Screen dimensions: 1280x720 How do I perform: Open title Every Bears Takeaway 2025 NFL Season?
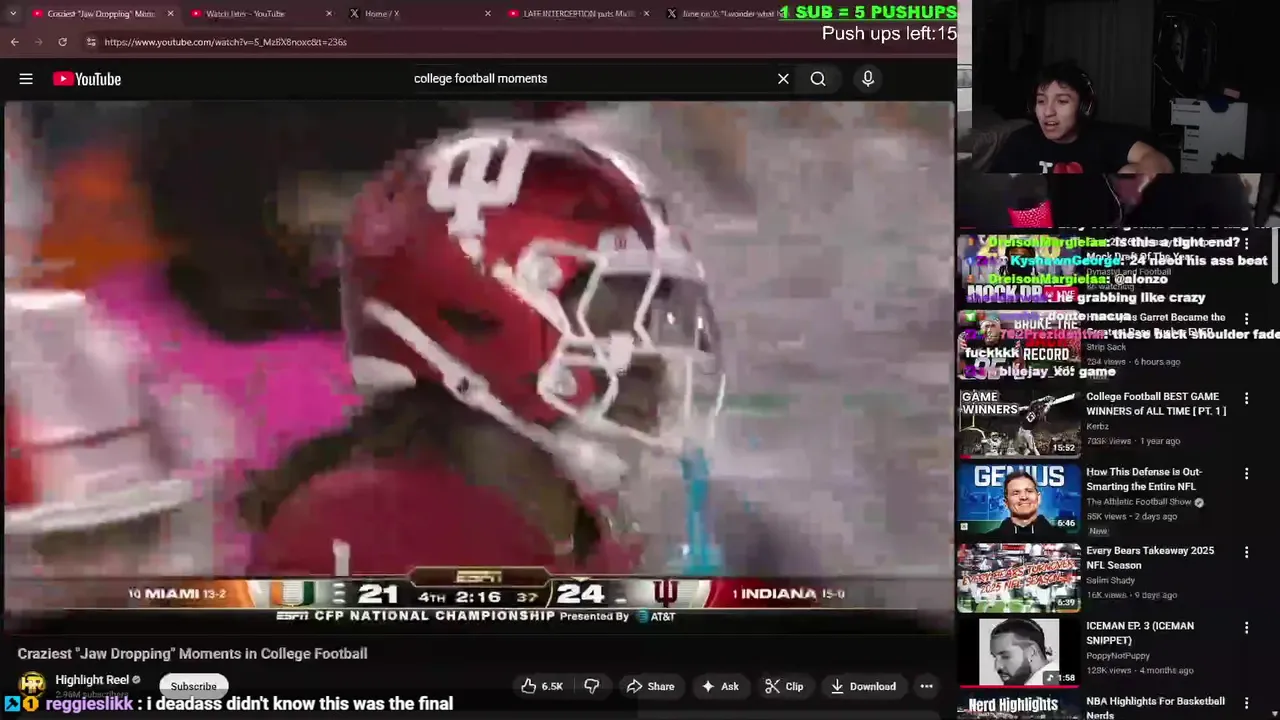[1150, 558]
